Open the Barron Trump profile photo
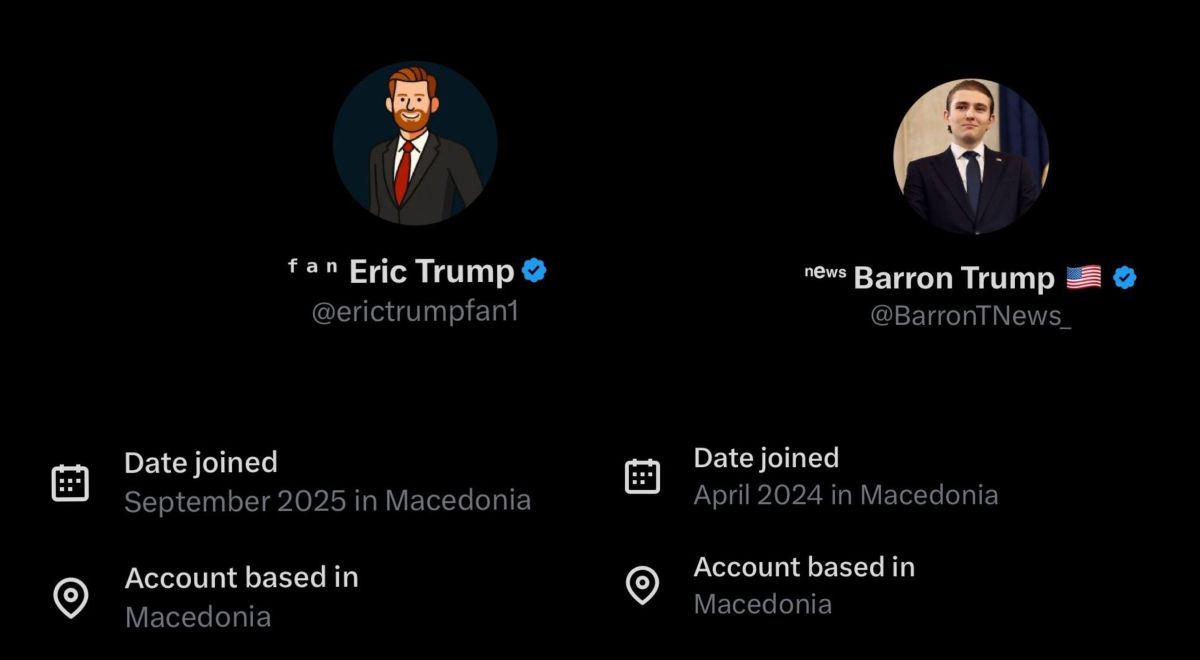The height and width of the screenshot is (660, 1200). click(x=971, y=157)
